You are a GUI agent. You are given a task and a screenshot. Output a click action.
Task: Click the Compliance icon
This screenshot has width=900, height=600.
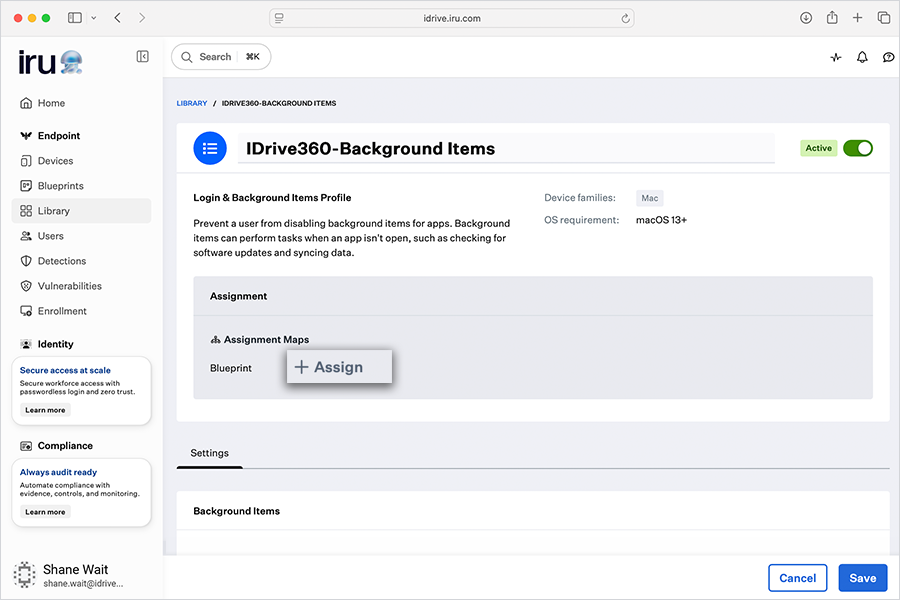[x=26, y=446]
